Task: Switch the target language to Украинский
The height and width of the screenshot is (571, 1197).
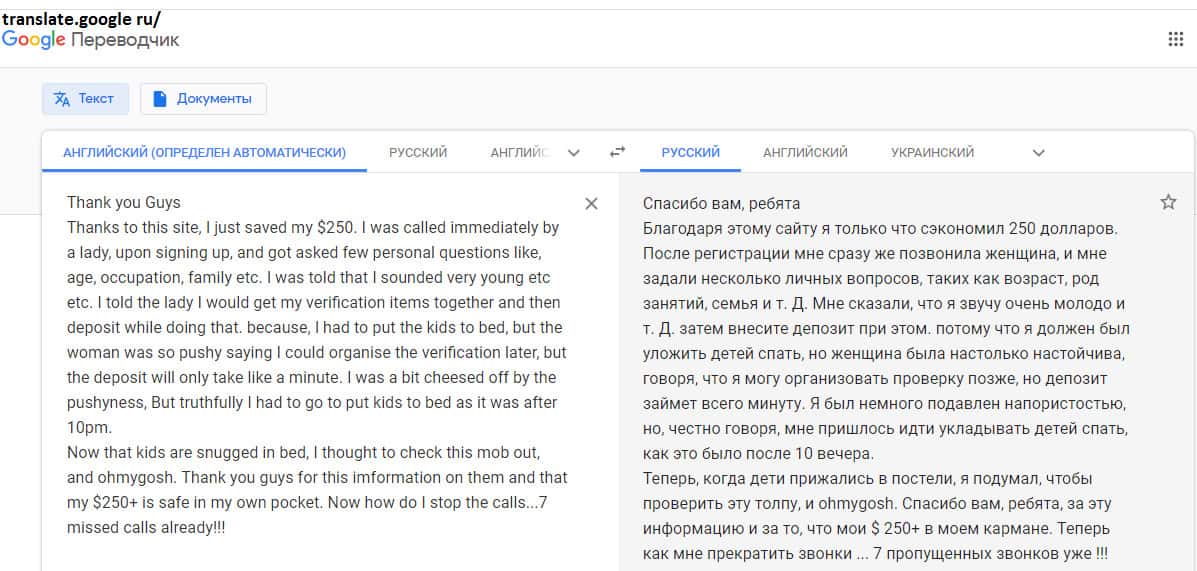Action: pyautogui.click(x=932, y=153)
